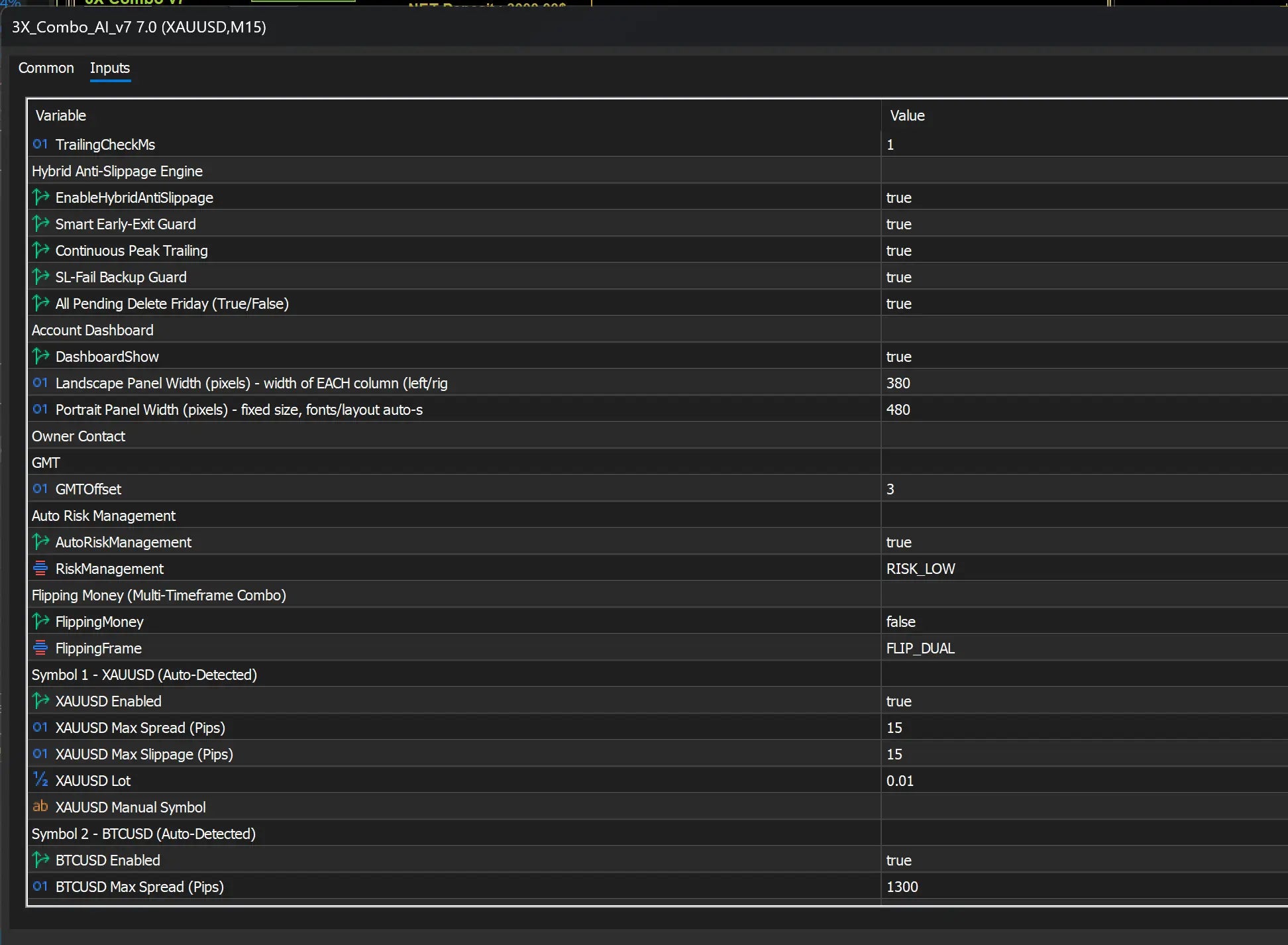
Task: Click the ab string icon for XAUUSD Manual Symbol
Action: tap(40, 806)
